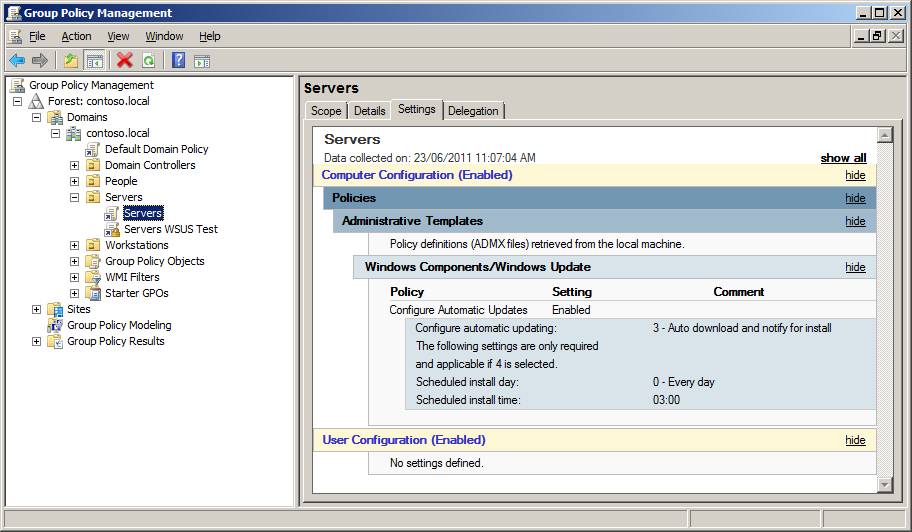
Task: Switch to the Scope tab
Action: [326, 111]
